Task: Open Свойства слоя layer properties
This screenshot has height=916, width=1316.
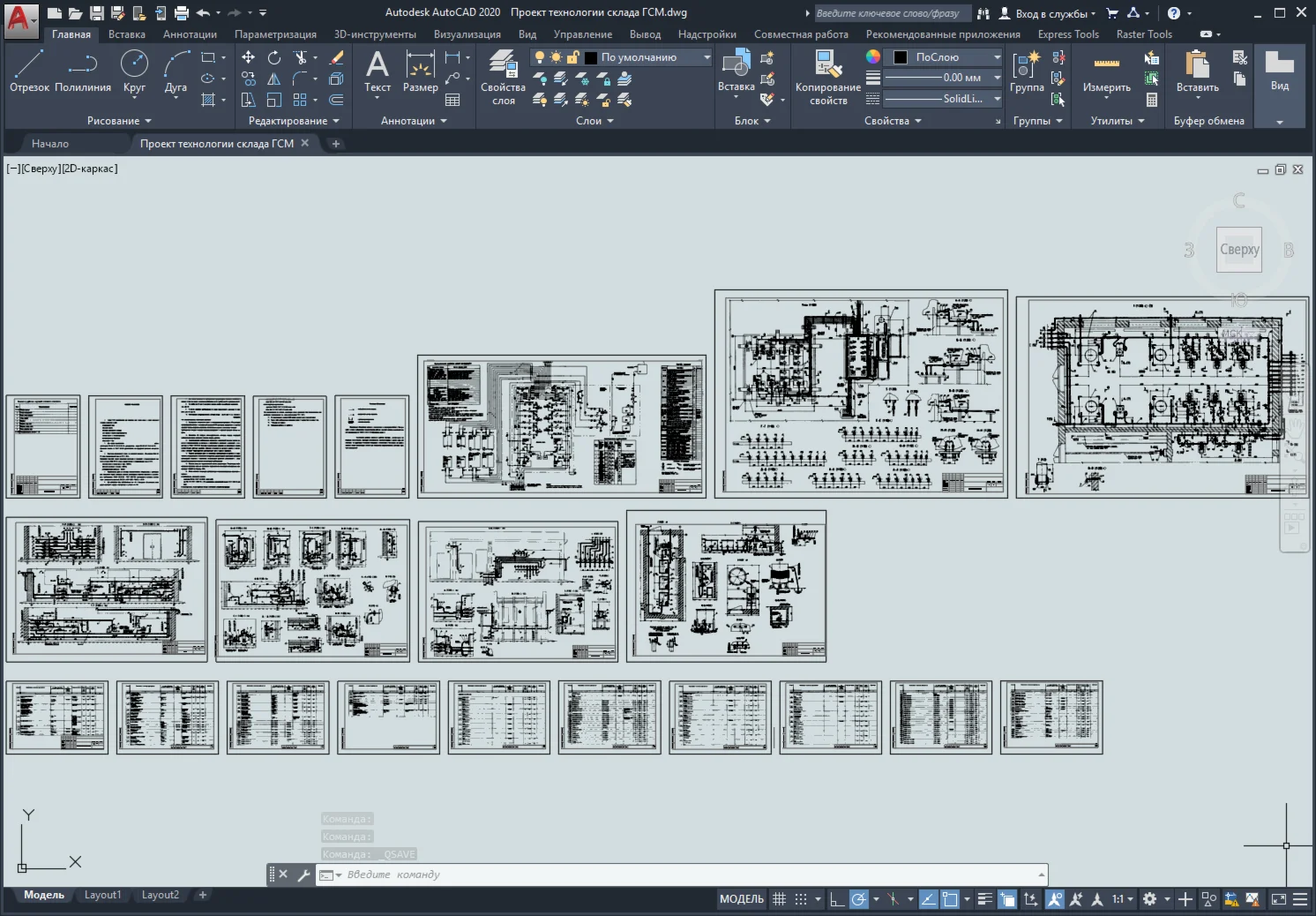Action: pos(503,78)
